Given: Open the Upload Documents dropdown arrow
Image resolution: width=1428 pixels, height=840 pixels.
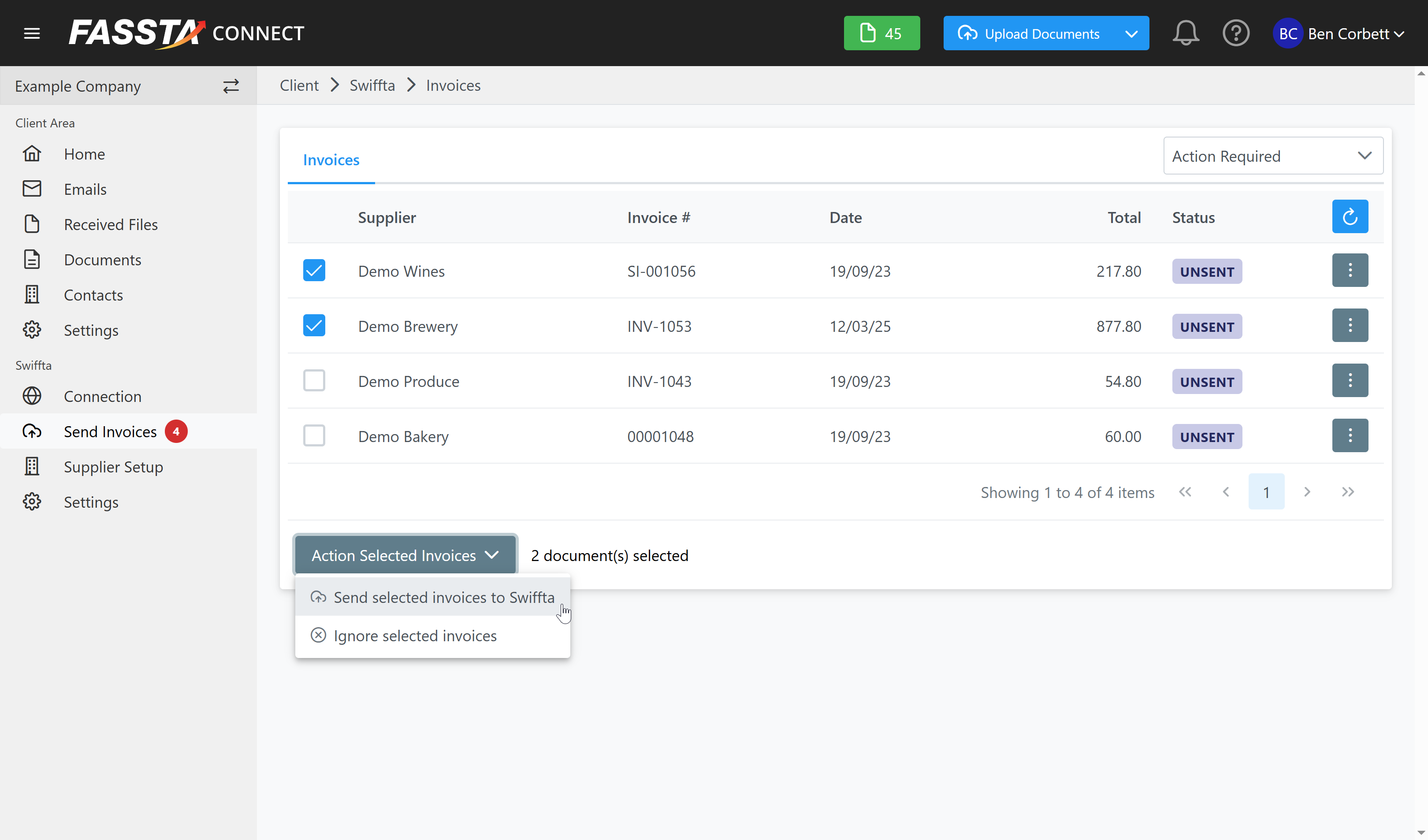Looking at the screenshot, I should click(1131, 33).
